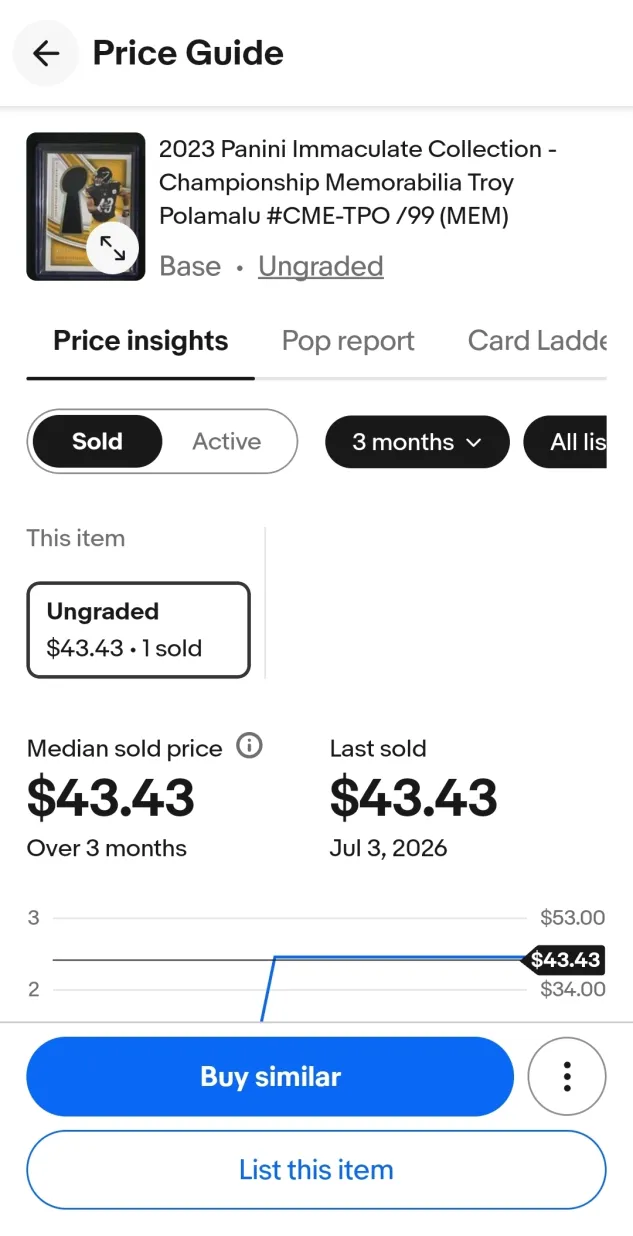Open the 3 months time range dropdown
Screen dimensions: 633x1236
tap(417, 442)
